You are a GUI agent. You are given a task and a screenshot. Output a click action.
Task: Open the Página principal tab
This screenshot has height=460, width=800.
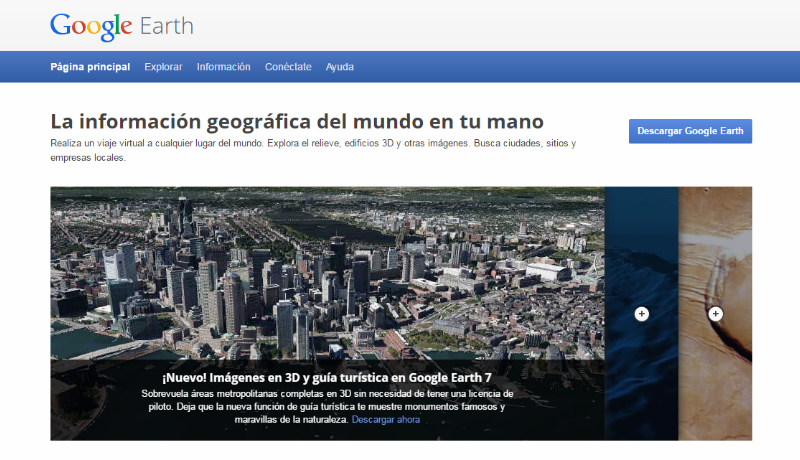point(90,67)
